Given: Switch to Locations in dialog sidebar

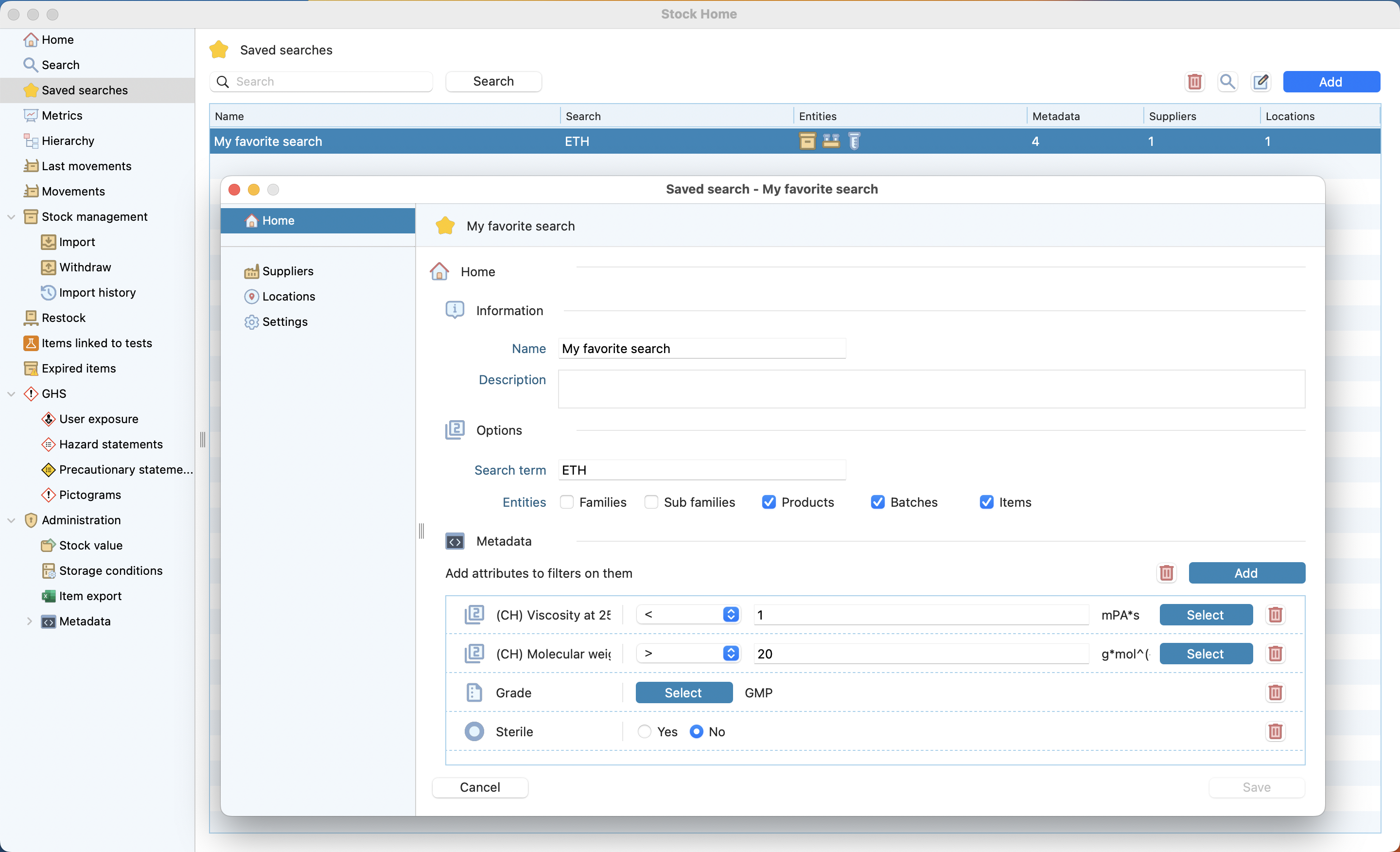Looking at the screenshot, I should pyautogui.click(x=288, y=296).
